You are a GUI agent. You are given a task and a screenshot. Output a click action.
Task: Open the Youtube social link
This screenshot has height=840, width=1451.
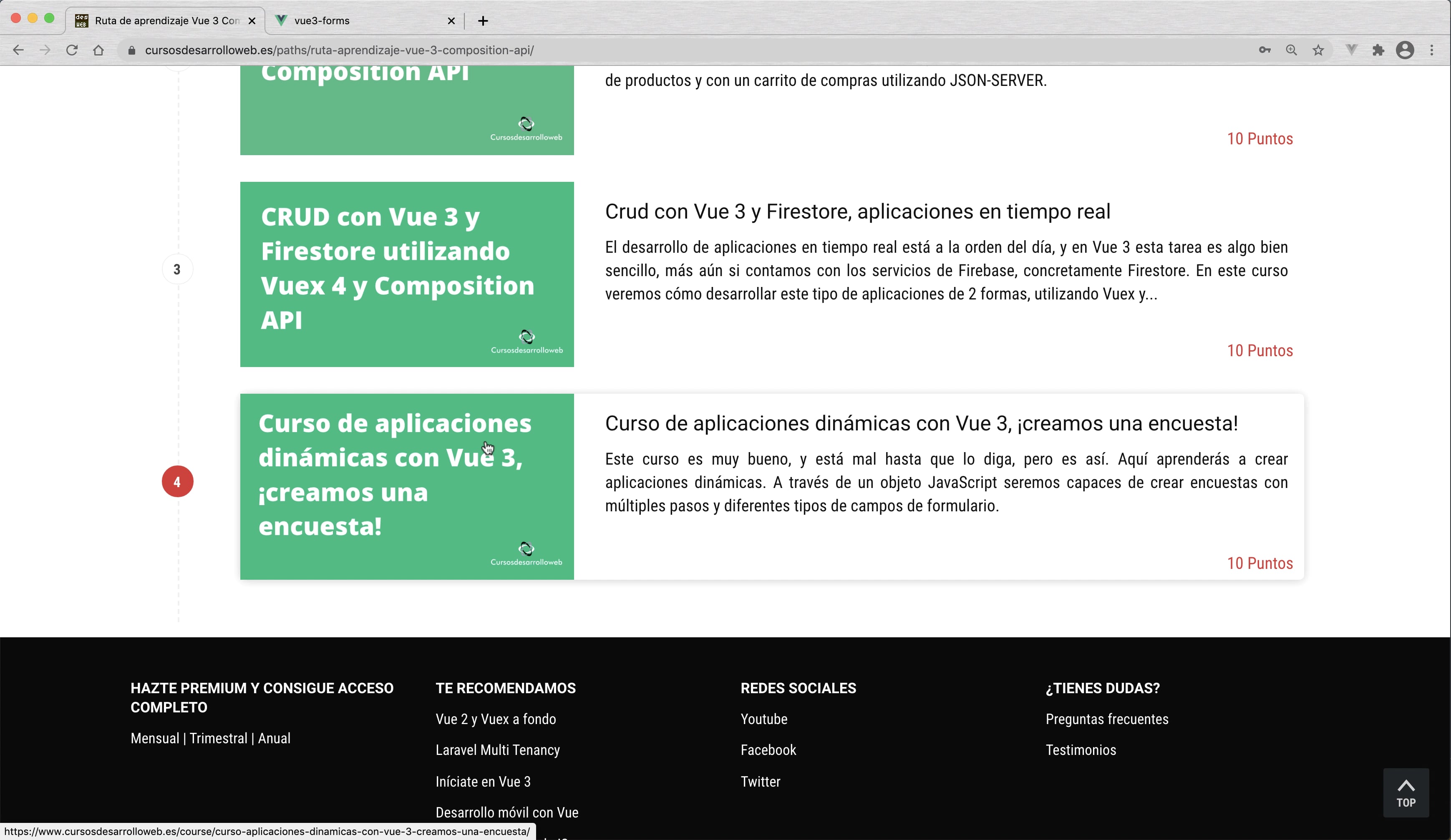tap(763, 719)
